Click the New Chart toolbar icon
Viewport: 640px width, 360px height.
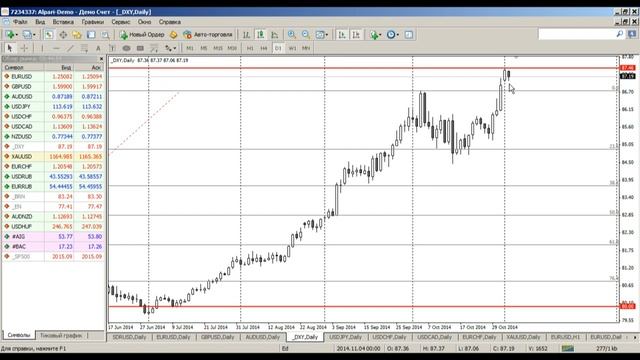[9, 35]
